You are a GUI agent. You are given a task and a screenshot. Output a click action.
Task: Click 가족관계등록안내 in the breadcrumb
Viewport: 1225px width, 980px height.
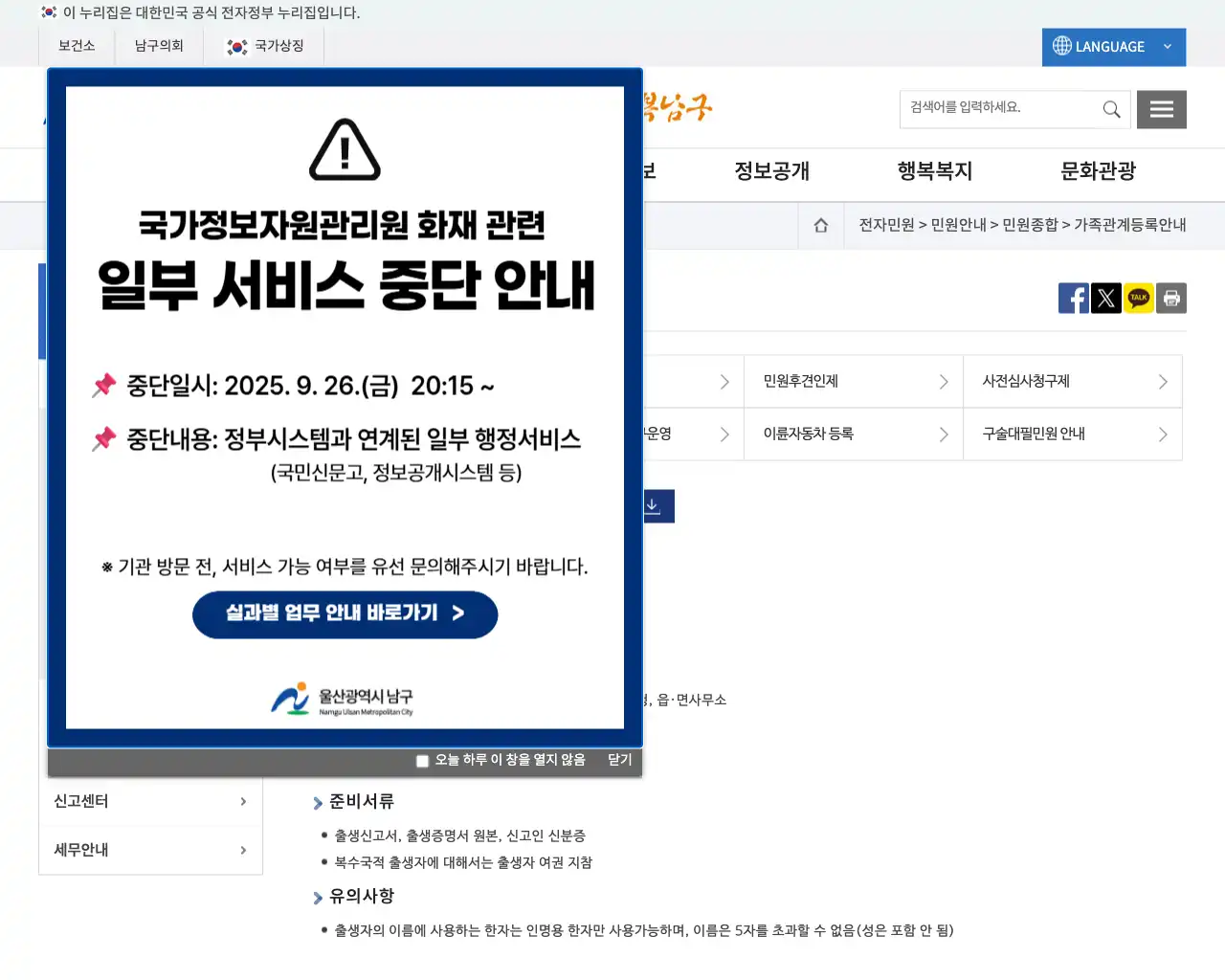click(1130, 224)
